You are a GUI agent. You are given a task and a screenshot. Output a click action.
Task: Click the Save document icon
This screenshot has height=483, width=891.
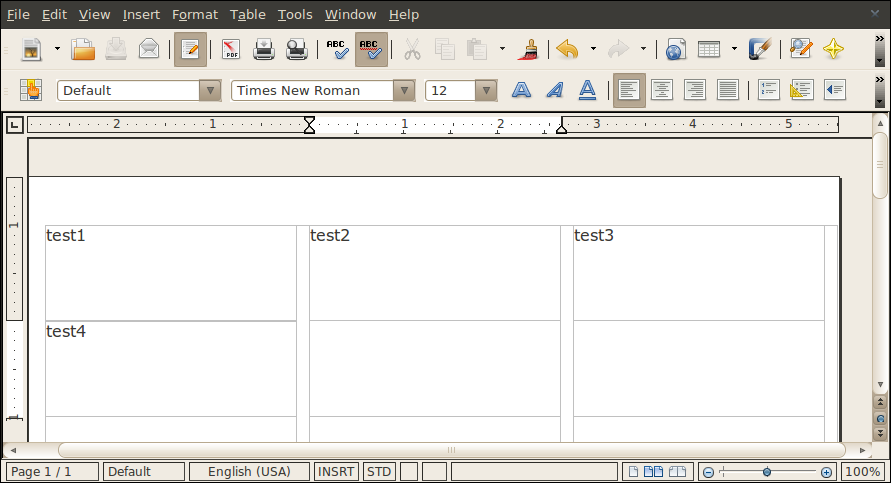(x=116, y=49)
